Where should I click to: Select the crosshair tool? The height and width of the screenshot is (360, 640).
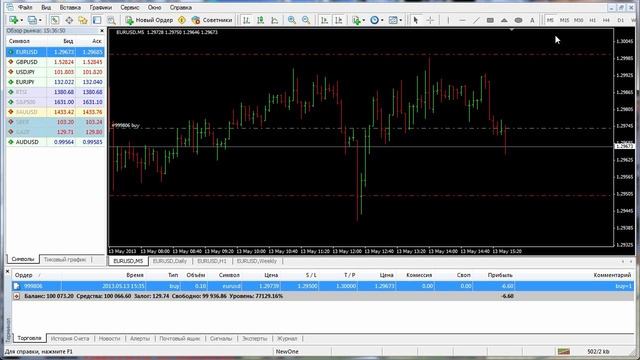pyautogui.click(x=430, y=20)
